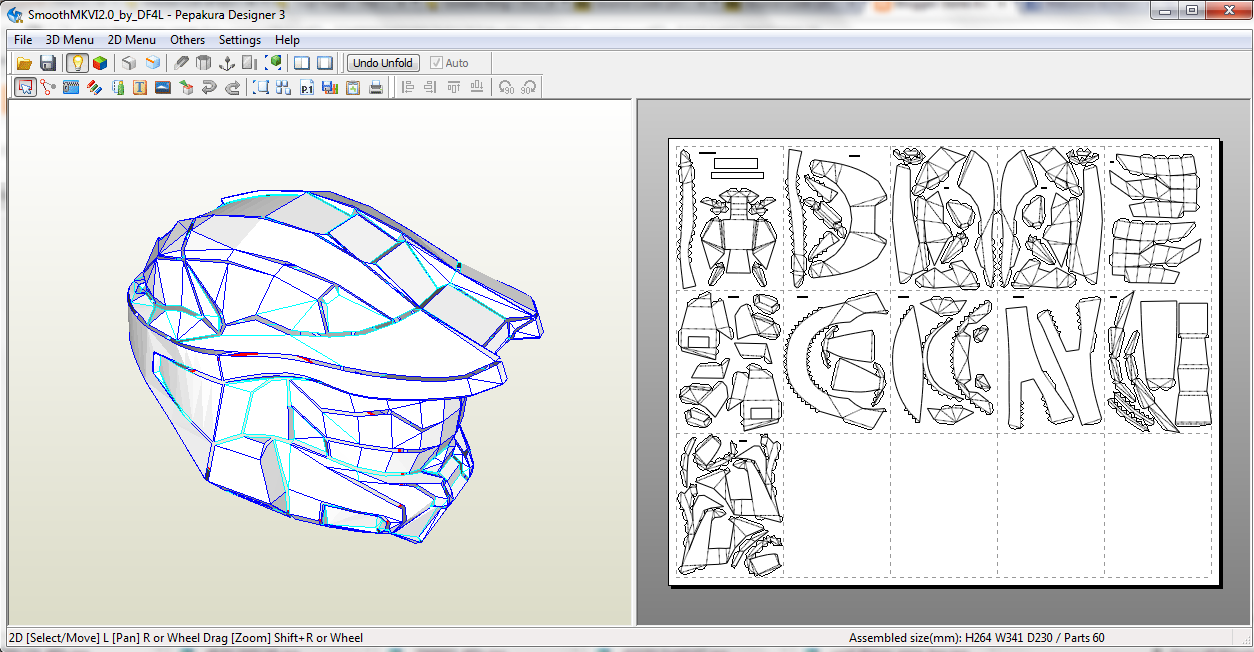Open the 2D Menu

pos(132,40)
